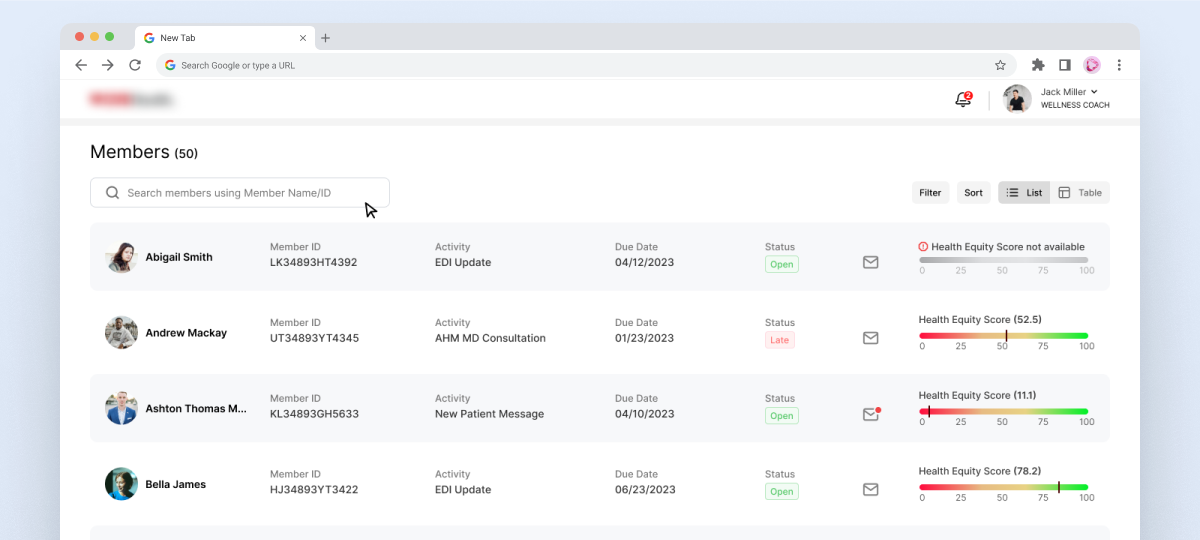Open mail icon for Abigail Smith
This screenshot has height=540, width=1200.
870,262
